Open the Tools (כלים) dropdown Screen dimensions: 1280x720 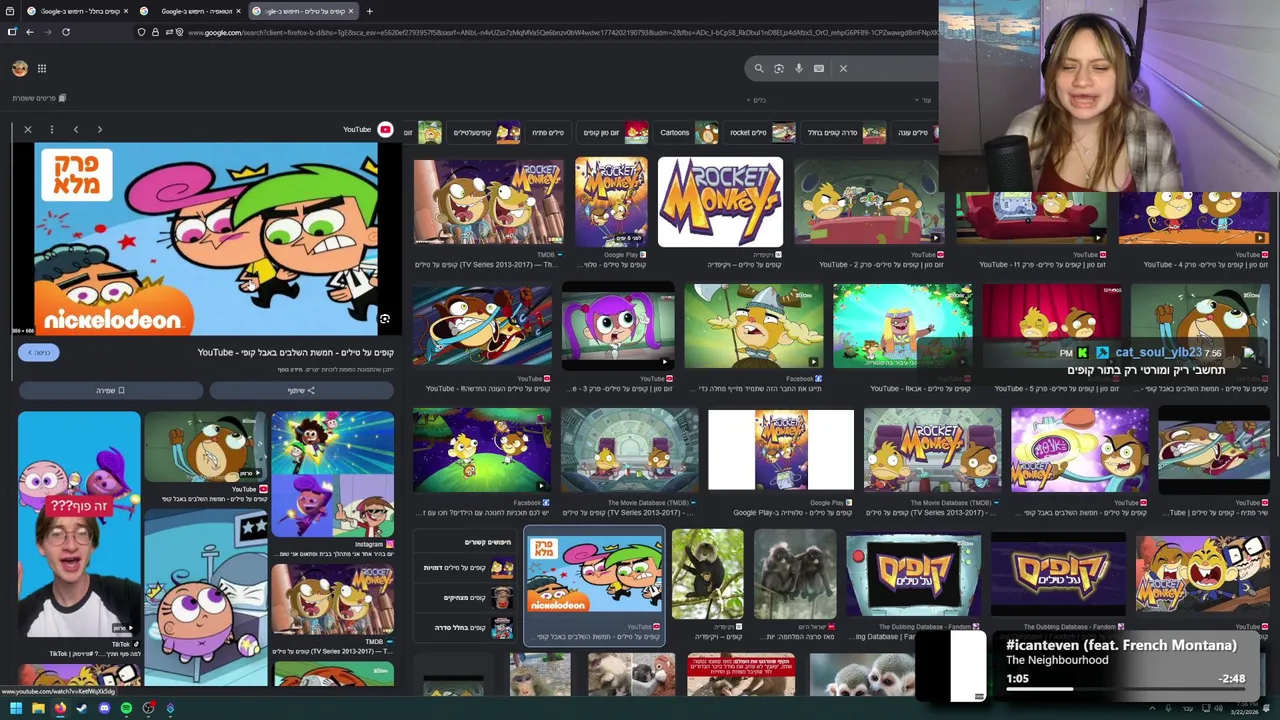tap(756, 100)
